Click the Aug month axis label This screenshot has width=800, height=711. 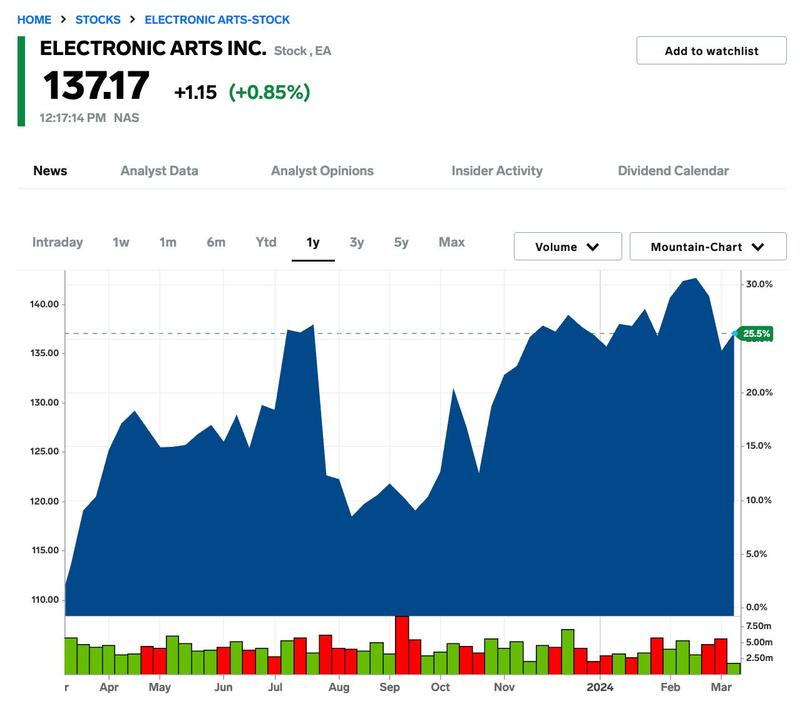click(x=339, y=688)
